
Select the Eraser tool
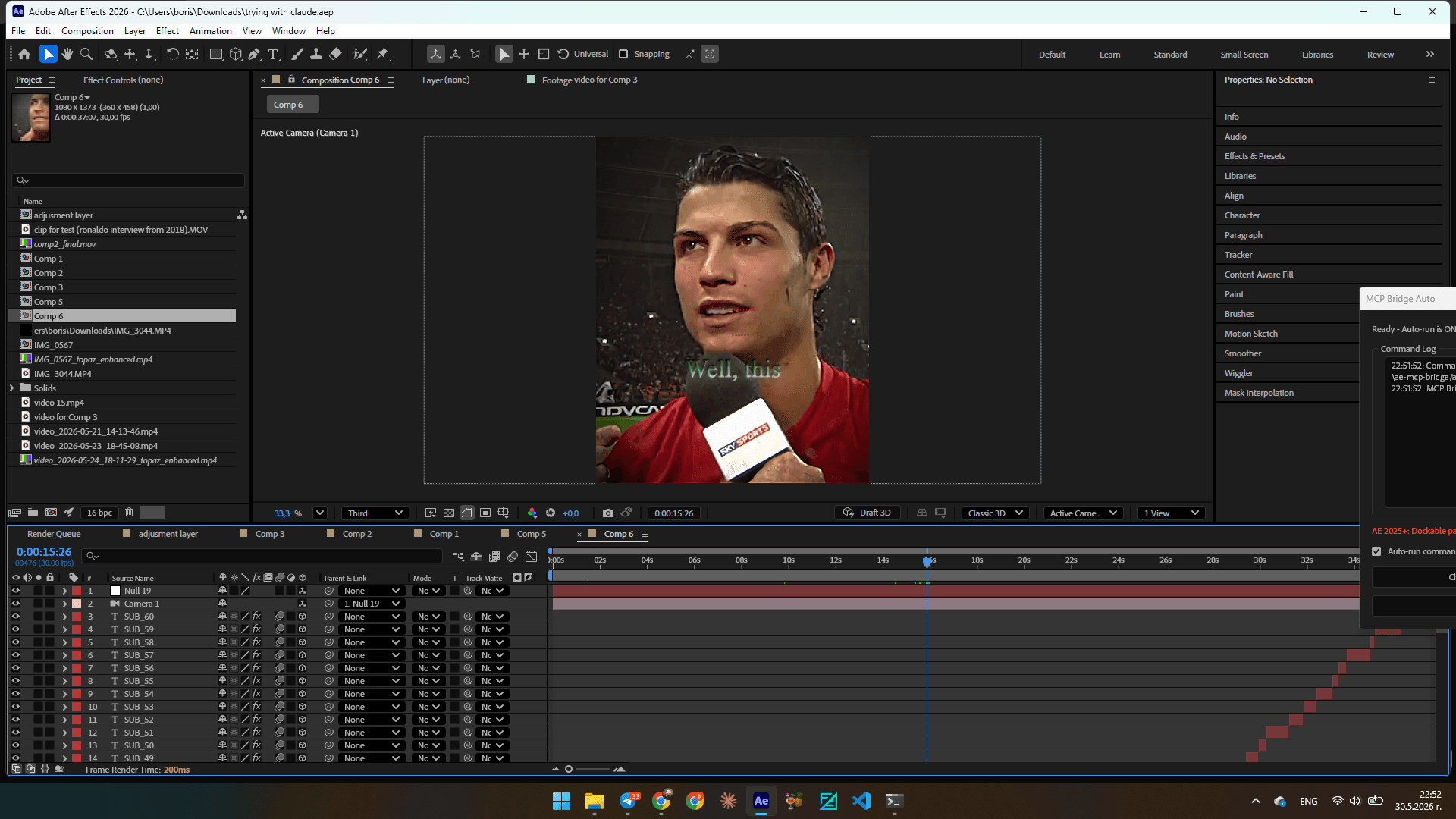335,54
